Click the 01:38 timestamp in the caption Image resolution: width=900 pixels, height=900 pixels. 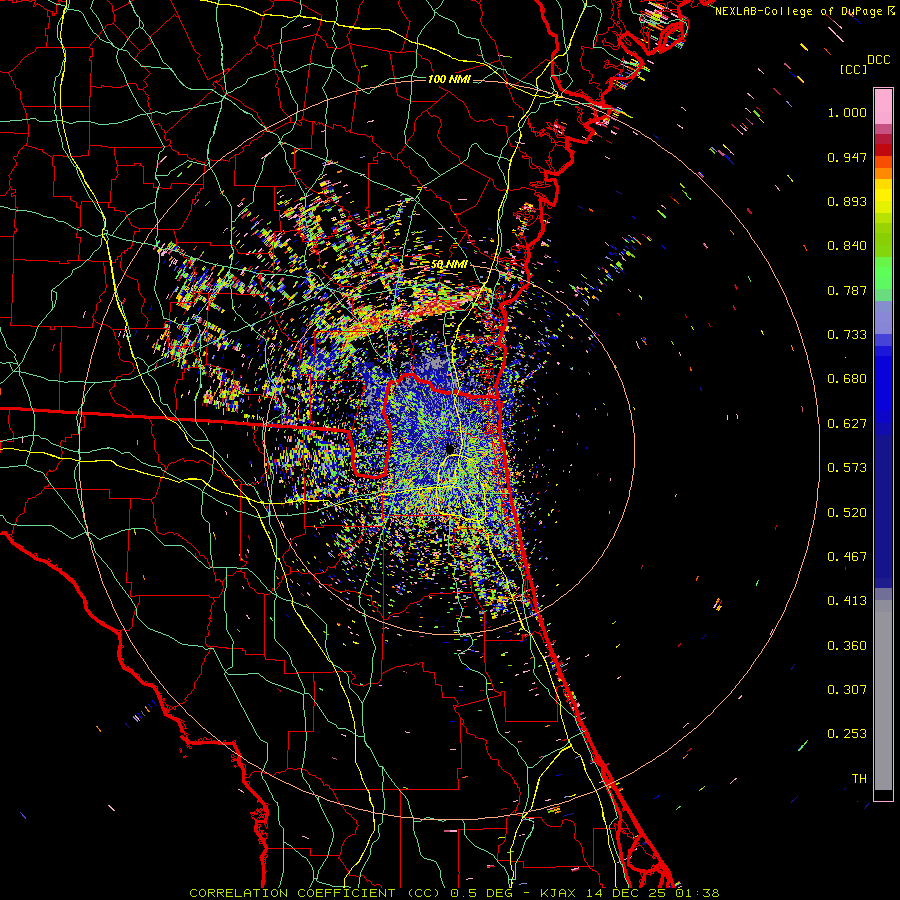[697, 893]
